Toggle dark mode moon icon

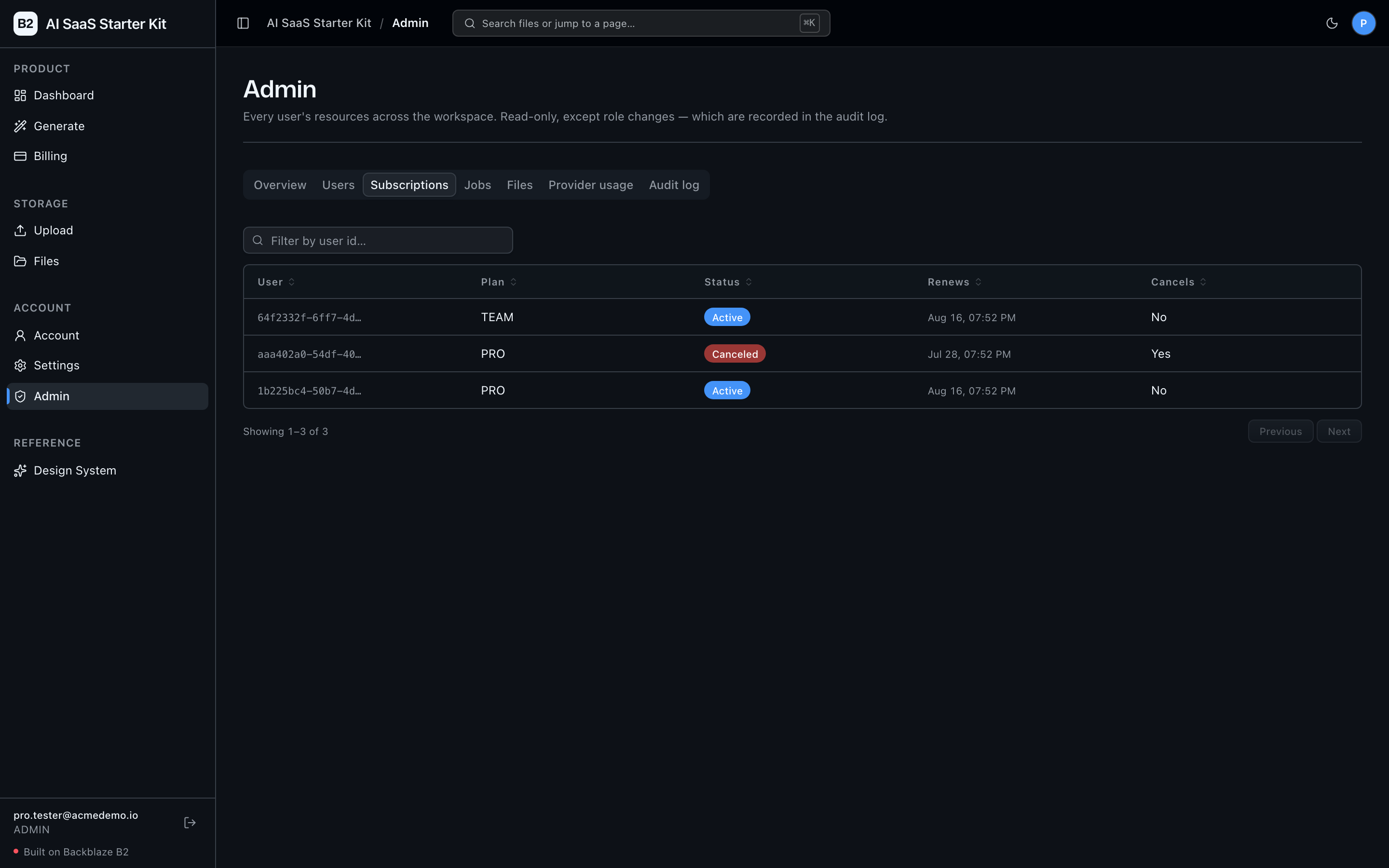click(x=1332, y=23)
